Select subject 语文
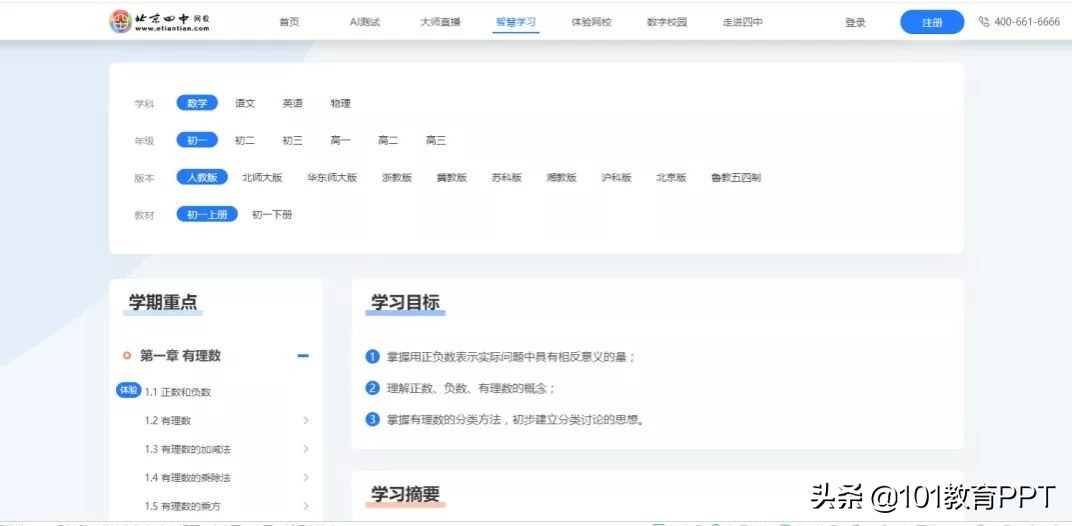This screenshot has height=526, width=1072. [245, 103]
